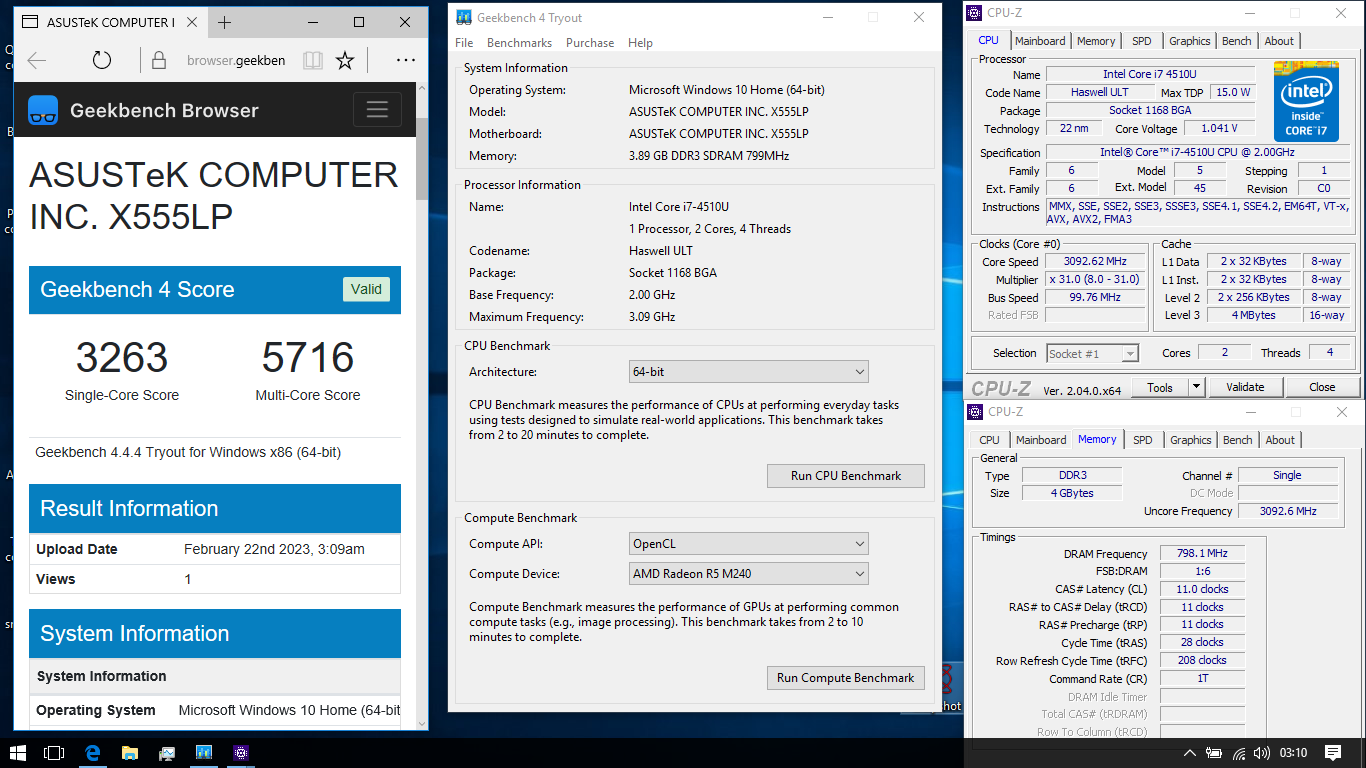The image size is (1366, 768).
Task: Refresh the Geekbench browser page
Action: tap(102, 60)
